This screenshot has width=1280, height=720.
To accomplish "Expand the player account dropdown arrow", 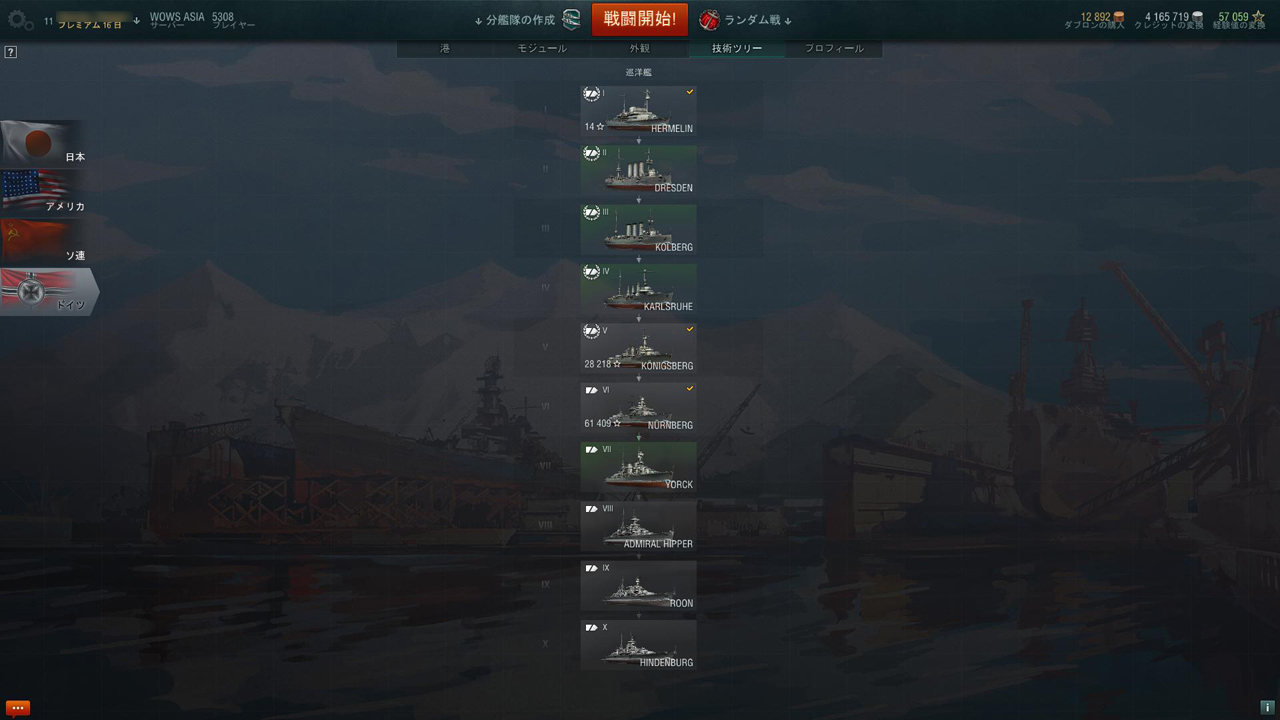I will (136, 21).
